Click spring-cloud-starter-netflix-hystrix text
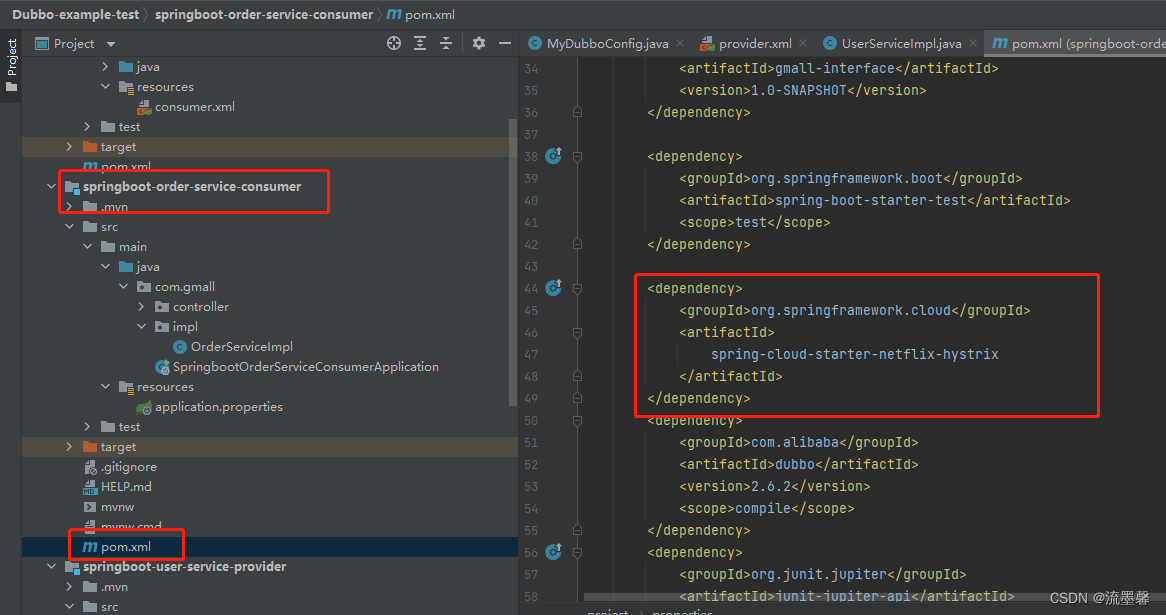 click(854, 355)
